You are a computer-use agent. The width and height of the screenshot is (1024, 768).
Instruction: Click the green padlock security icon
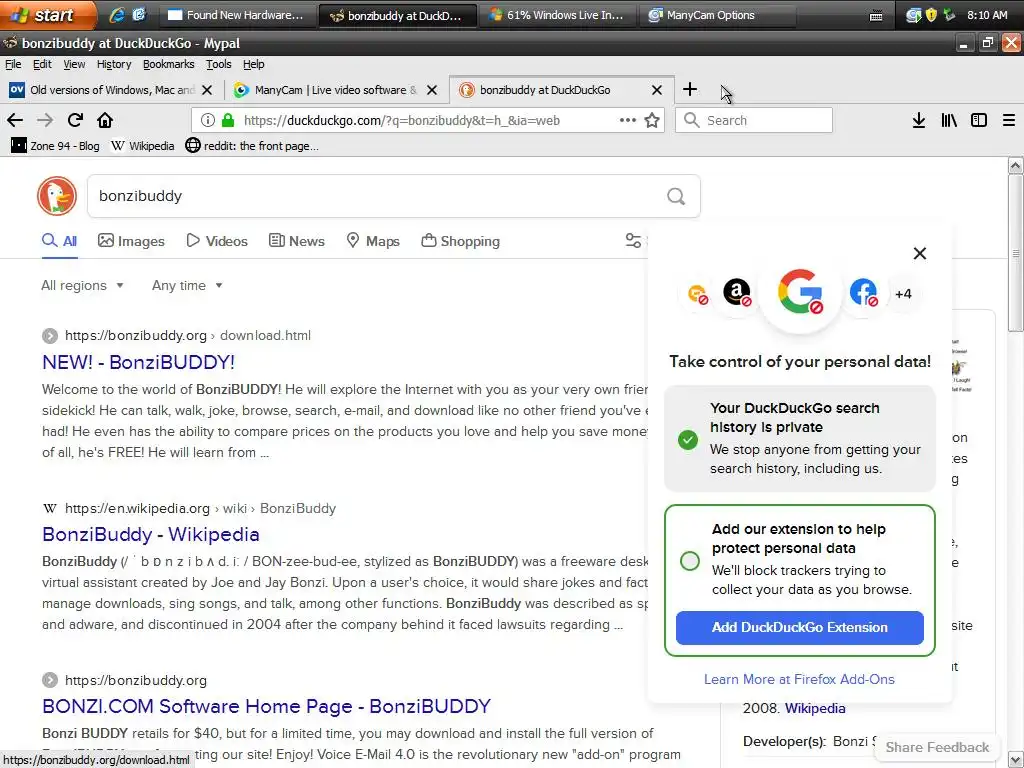pos(227,120)
